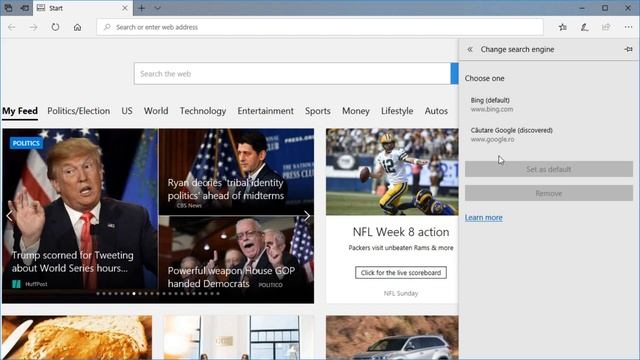Select Căutare Google (discovered) search engine
The width and height of the screenshot is (640, 360).
point(549,135)
